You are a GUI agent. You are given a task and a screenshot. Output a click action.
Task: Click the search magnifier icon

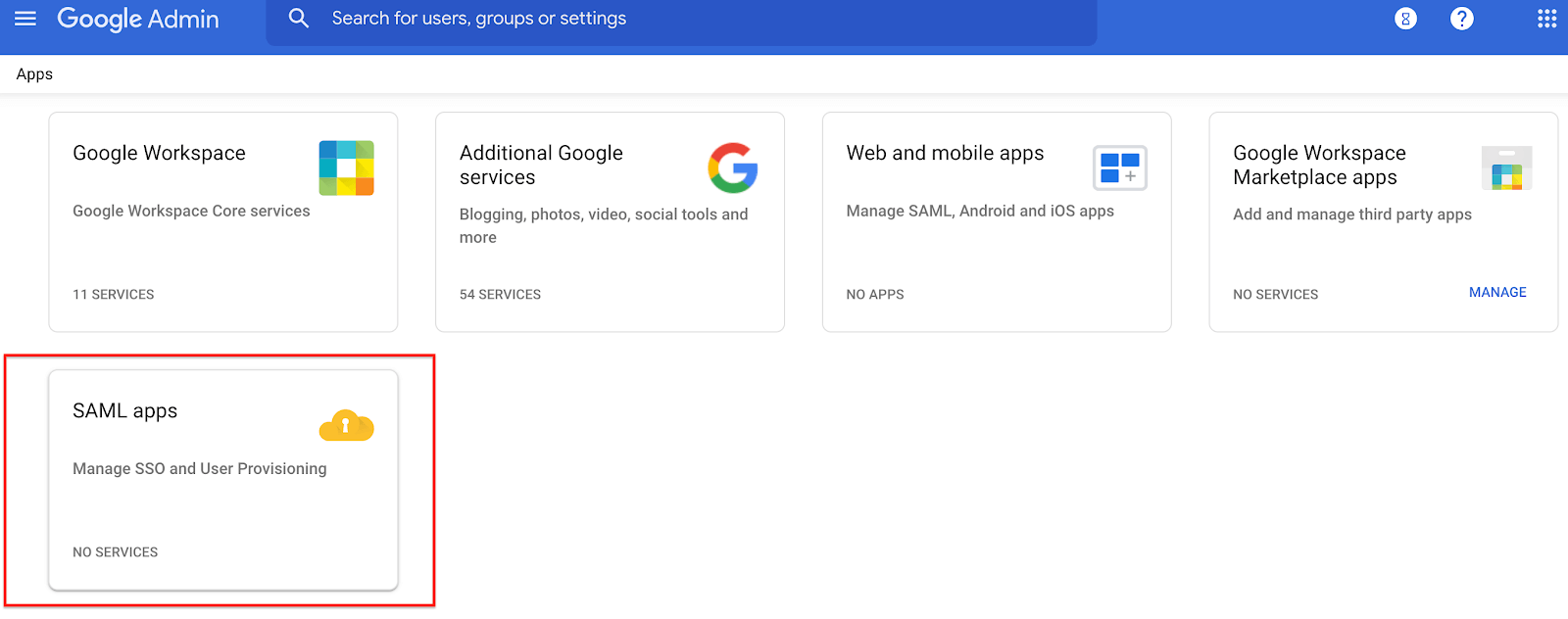click(x=299, y=19)
